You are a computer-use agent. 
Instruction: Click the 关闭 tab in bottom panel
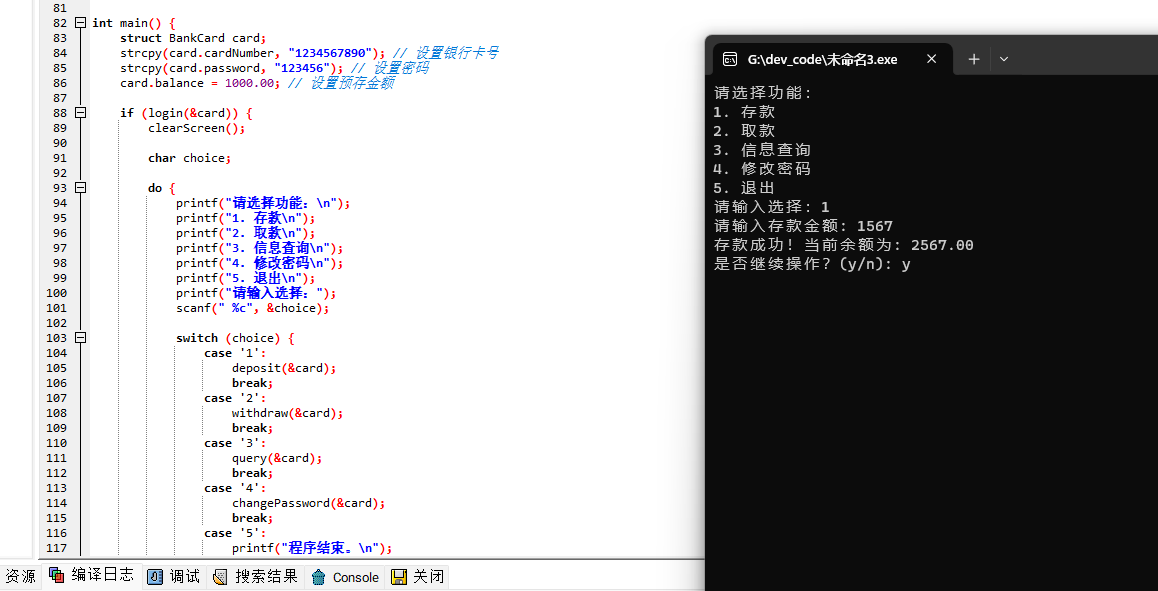[x=417, y=576]
